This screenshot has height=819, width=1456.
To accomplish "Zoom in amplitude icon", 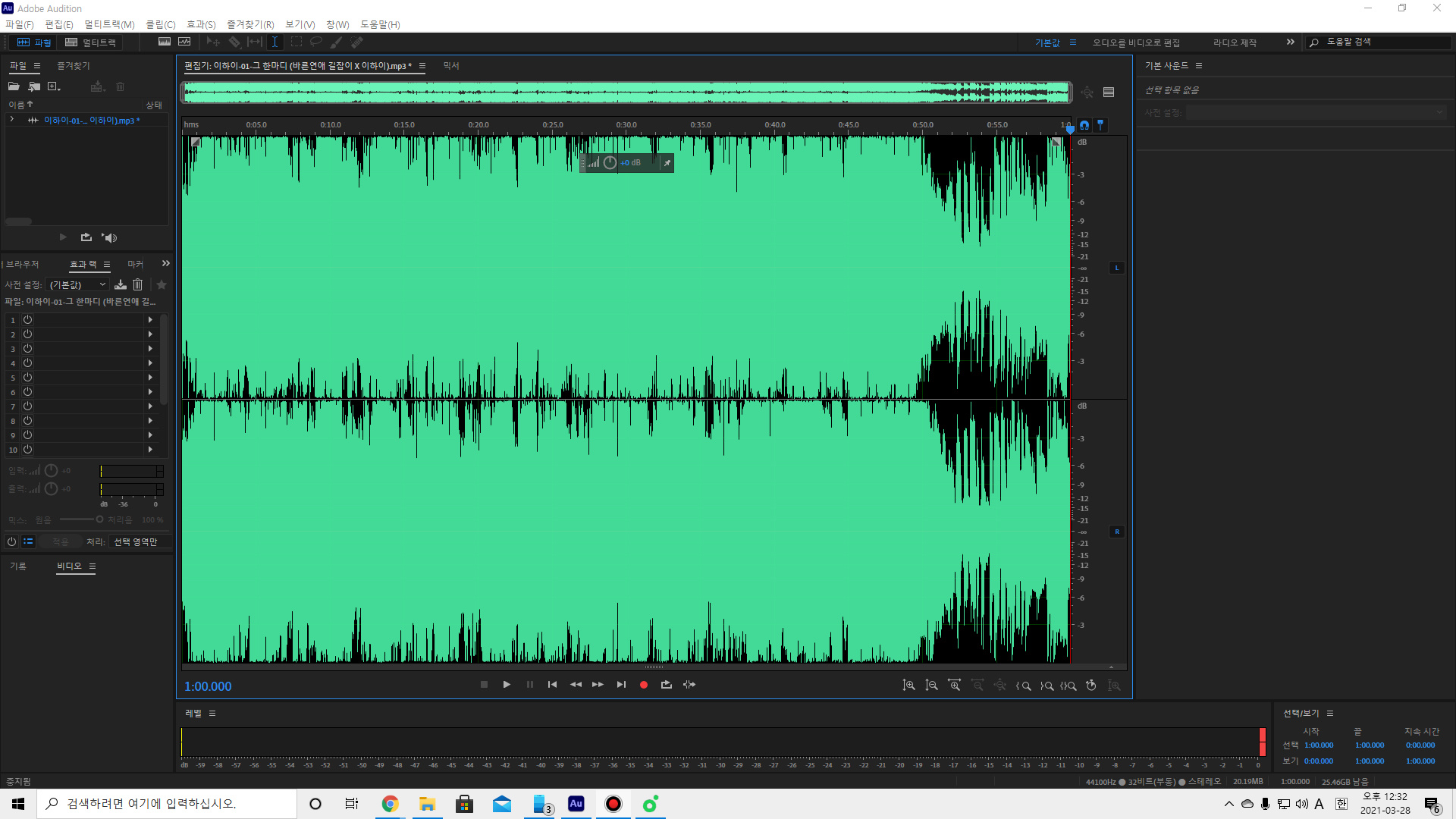I will tap(908, 686).
